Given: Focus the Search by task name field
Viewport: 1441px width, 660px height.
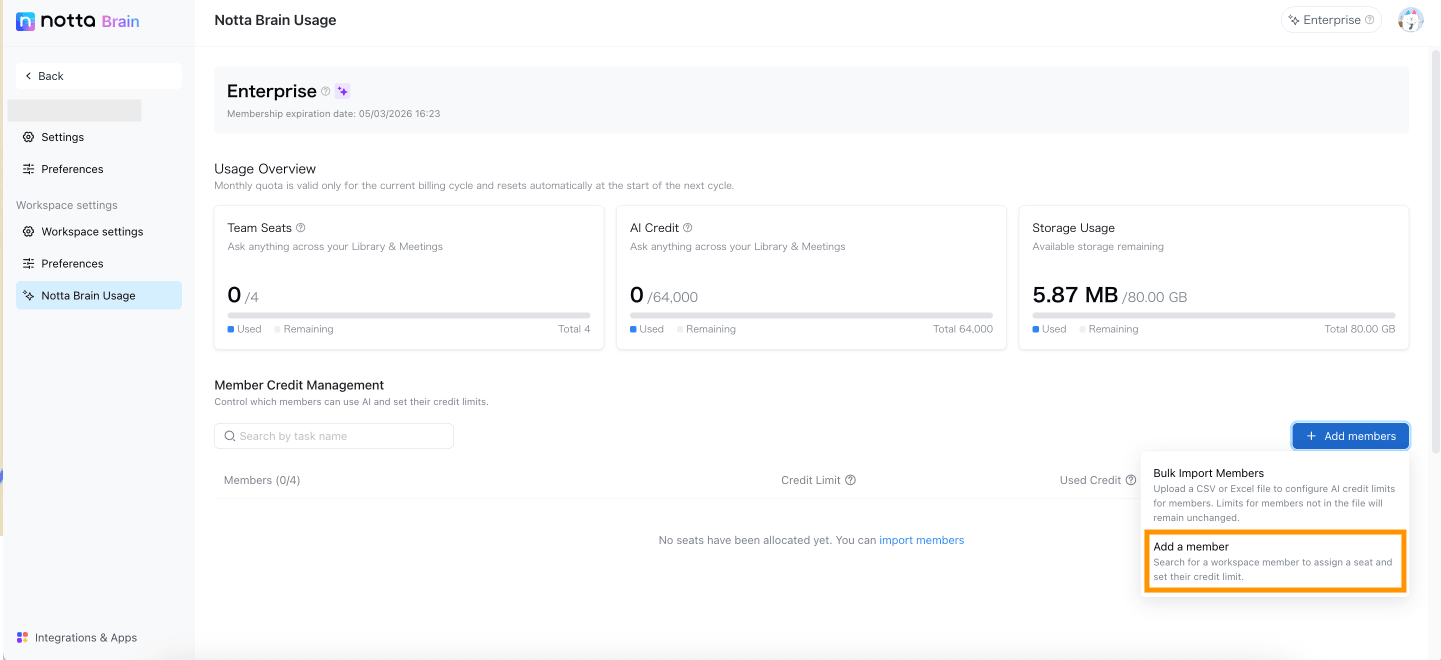Looking at the screenshot, I should 334,436.
